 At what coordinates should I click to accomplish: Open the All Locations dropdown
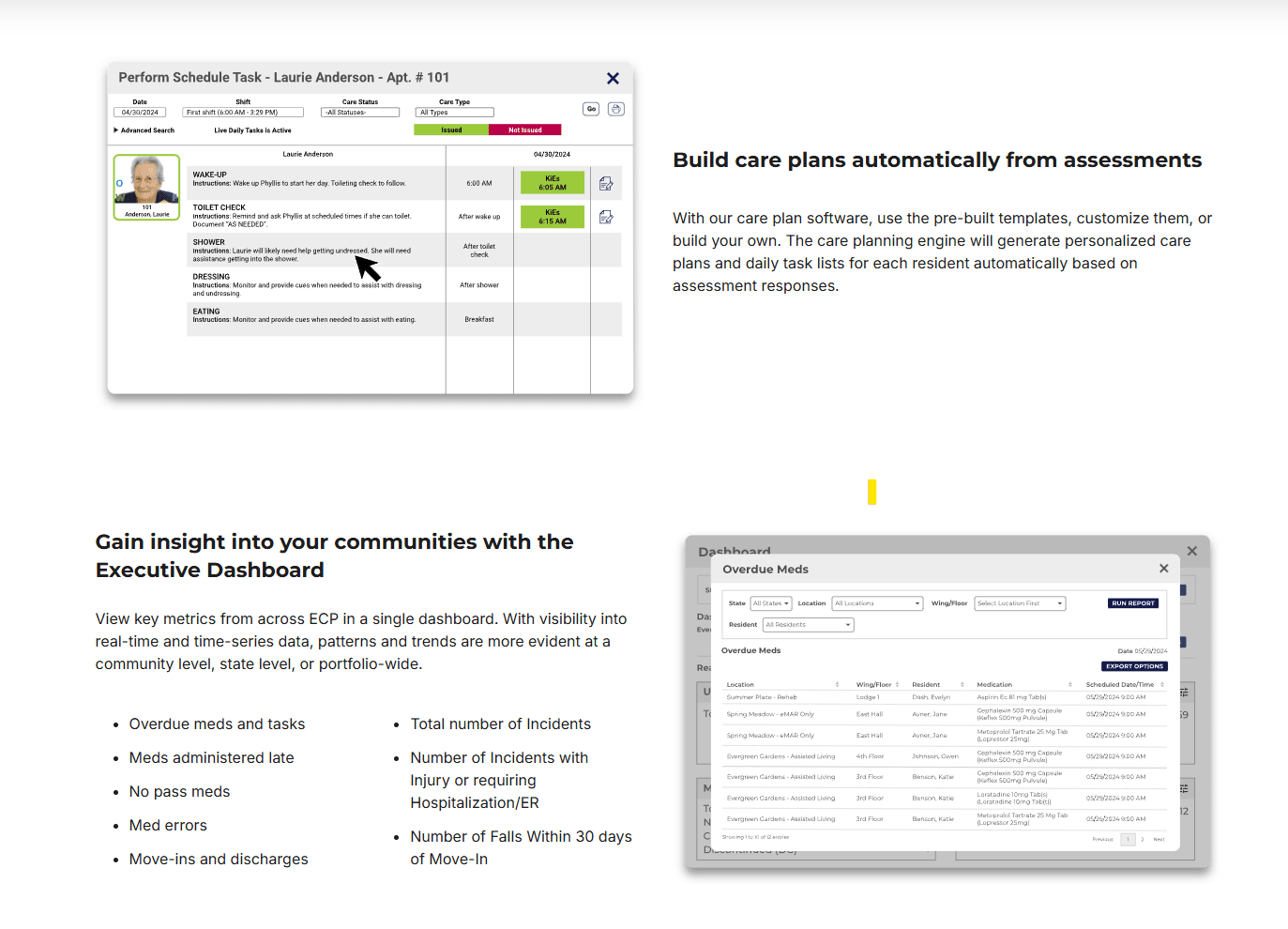pyautogui.click(x=876, y=603)
